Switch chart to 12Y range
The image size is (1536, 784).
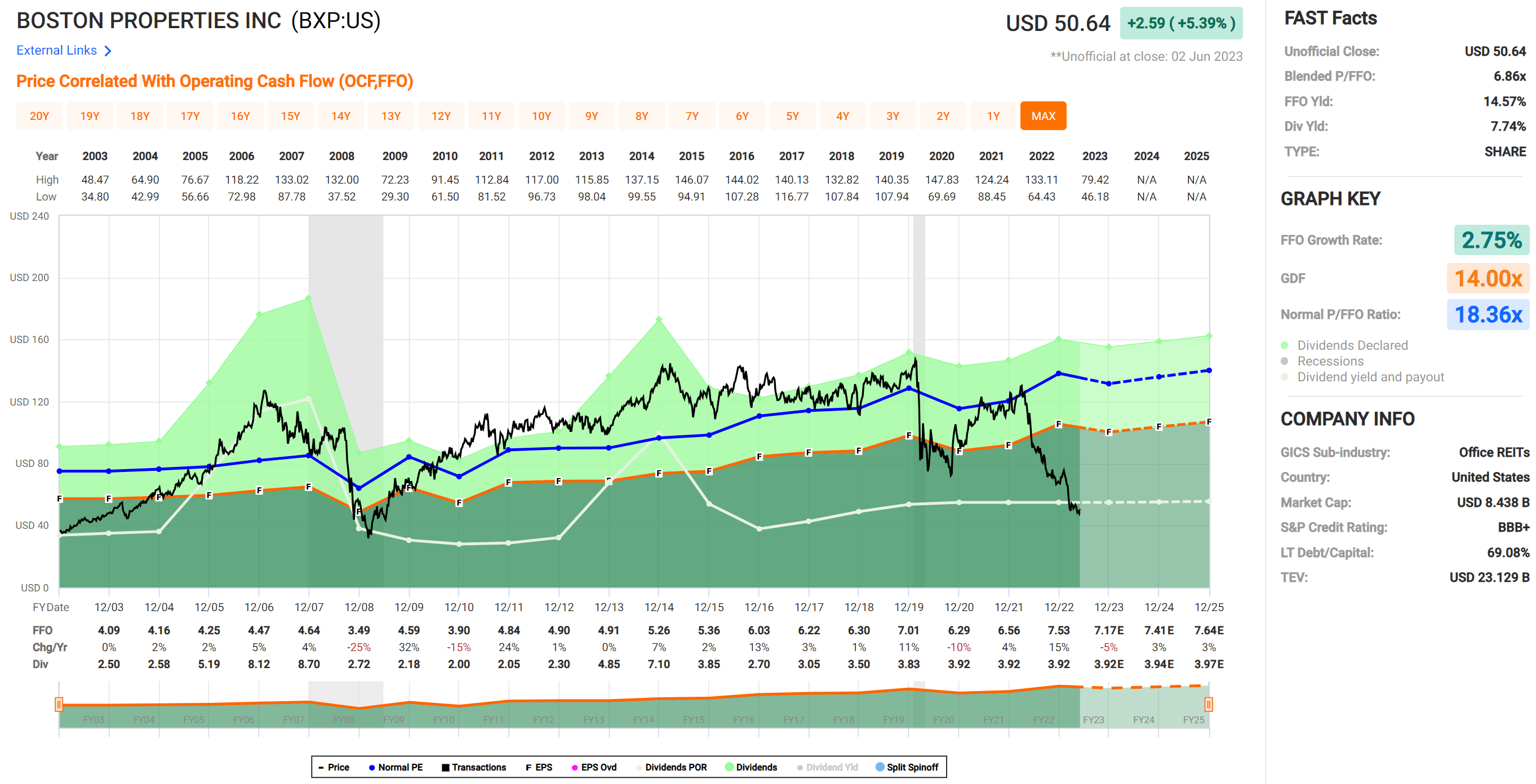click(441, 115)
